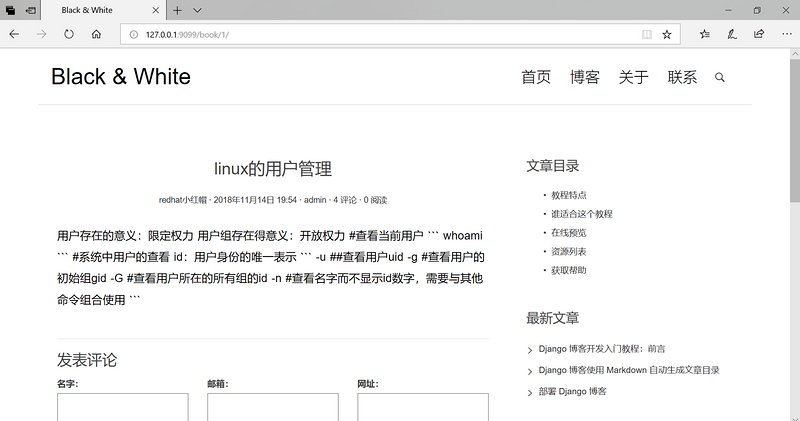800x421 pixels.
Task: Click the 发表评论 heading
Action: (x=87, y=360)
